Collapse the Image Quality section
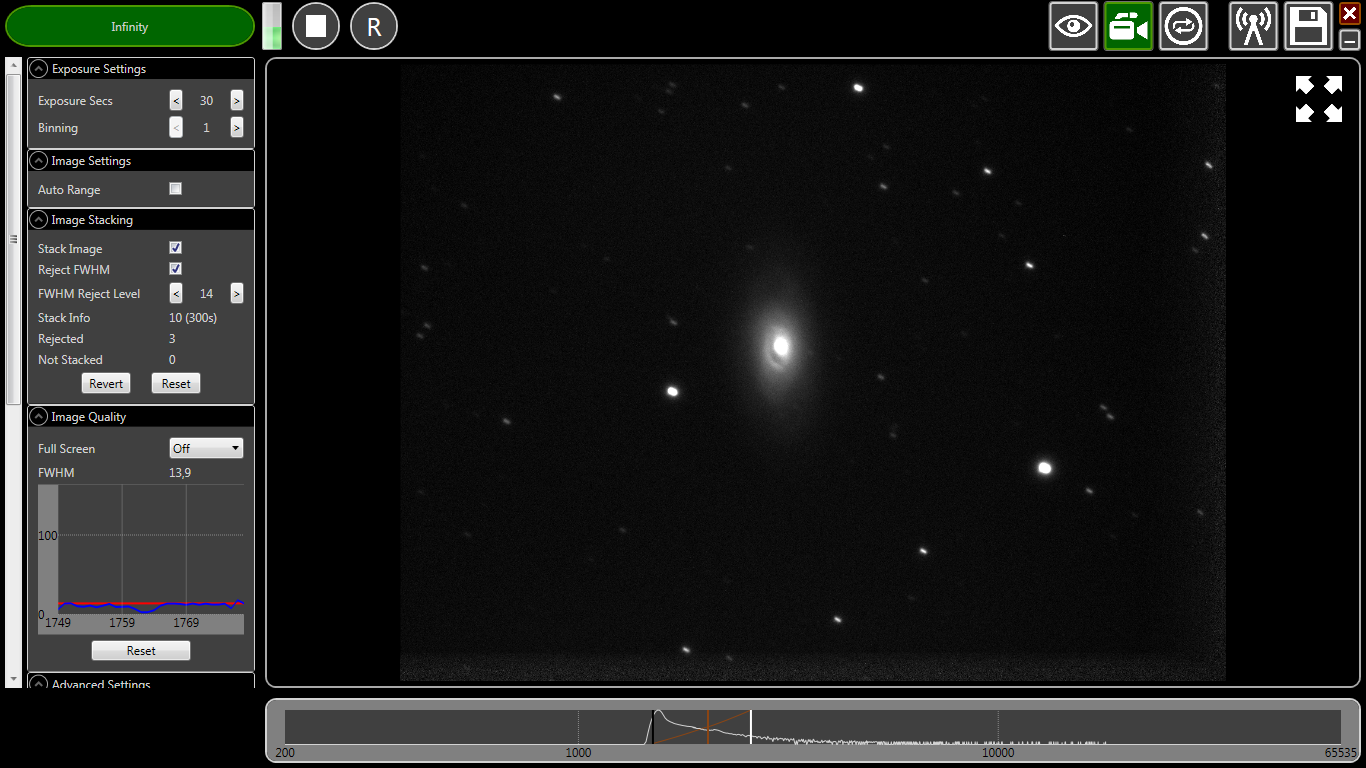This screenshot has height=768, width=1366. click(x=39, y=417)
